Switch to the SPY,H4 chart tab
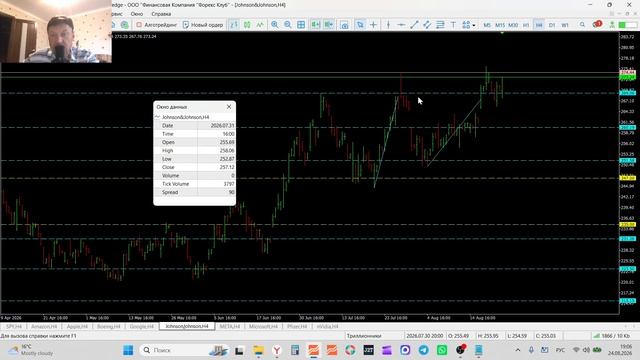Image resolution: width=640 pixels, height=360 pixels. coord(13,327)
